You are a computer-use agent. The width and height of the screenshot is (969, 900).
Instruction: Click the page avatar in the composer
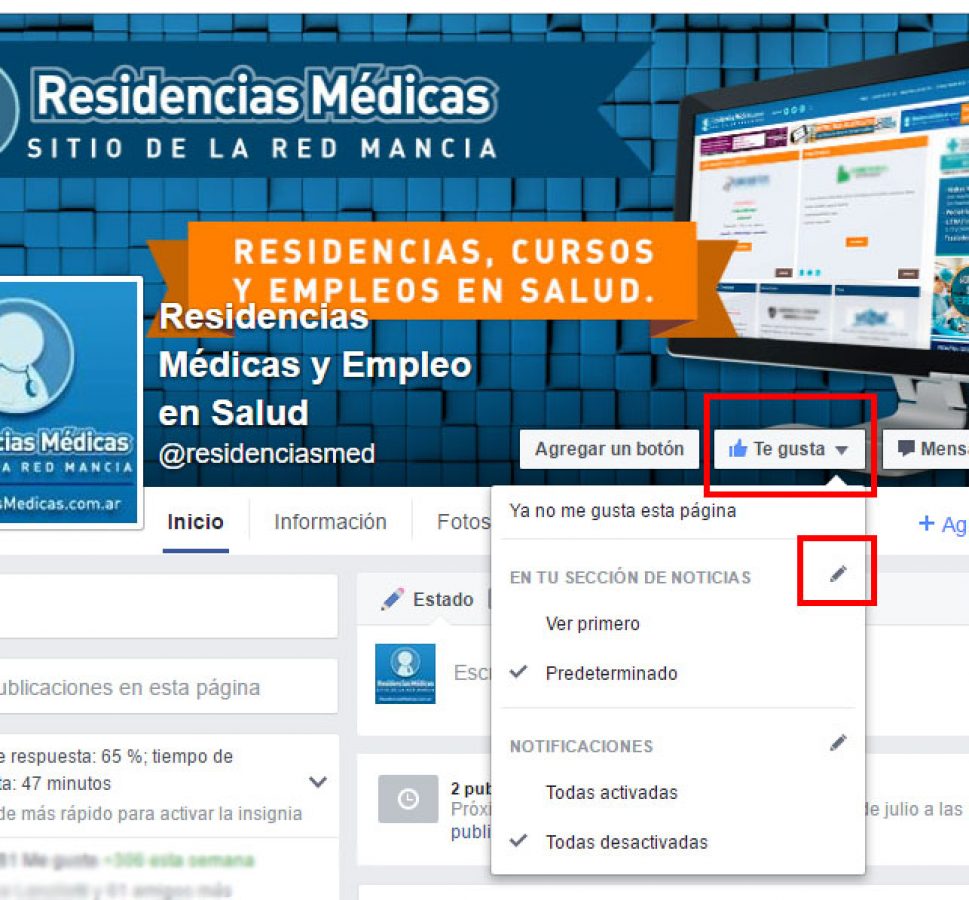(x=405, y=674)
